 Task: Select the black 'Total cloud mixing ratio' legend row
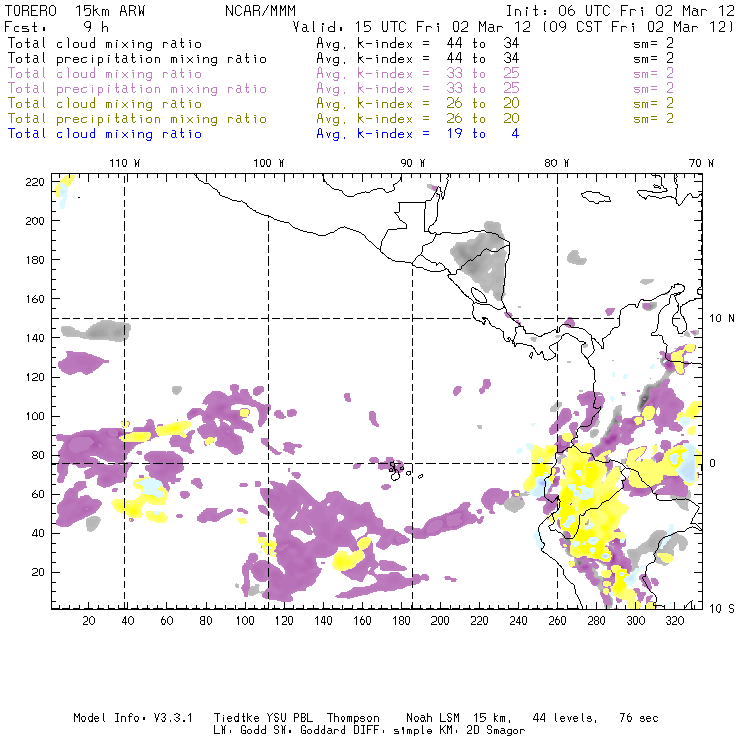[x=105, y=43]
